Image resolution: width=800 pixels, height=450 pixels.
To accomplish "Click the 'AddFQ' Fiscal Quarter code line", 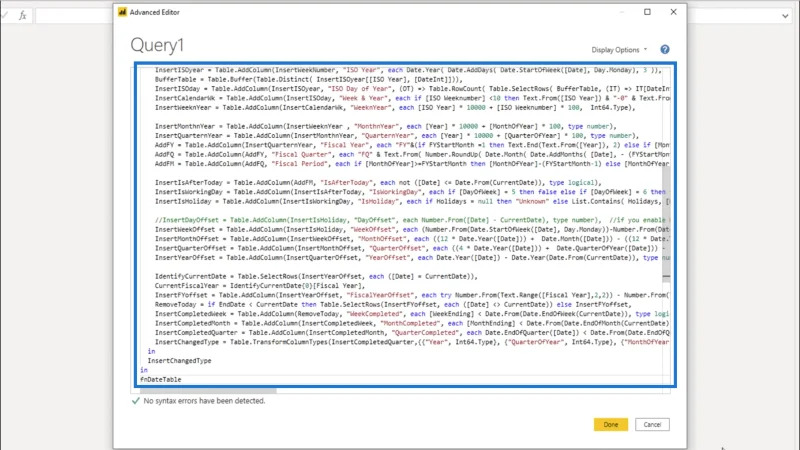I will click(412, 155).
